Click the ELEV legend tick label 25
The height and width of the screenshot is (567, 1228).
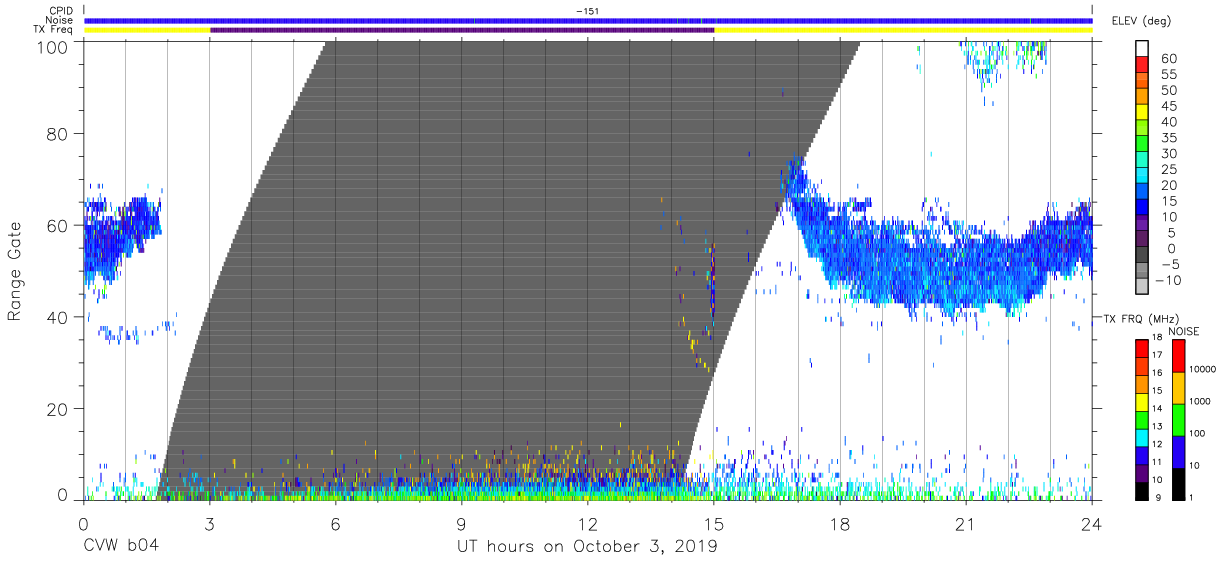coord(1167,170)
